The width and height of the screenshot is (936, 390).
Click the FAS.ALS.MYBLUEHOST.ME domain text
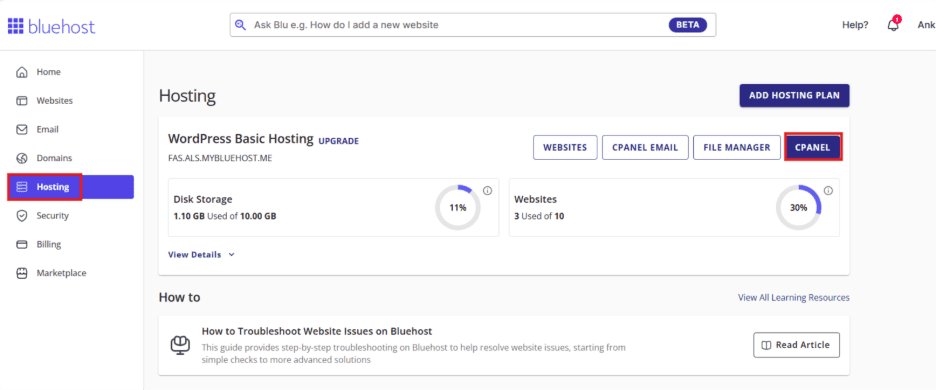(221, 159)
